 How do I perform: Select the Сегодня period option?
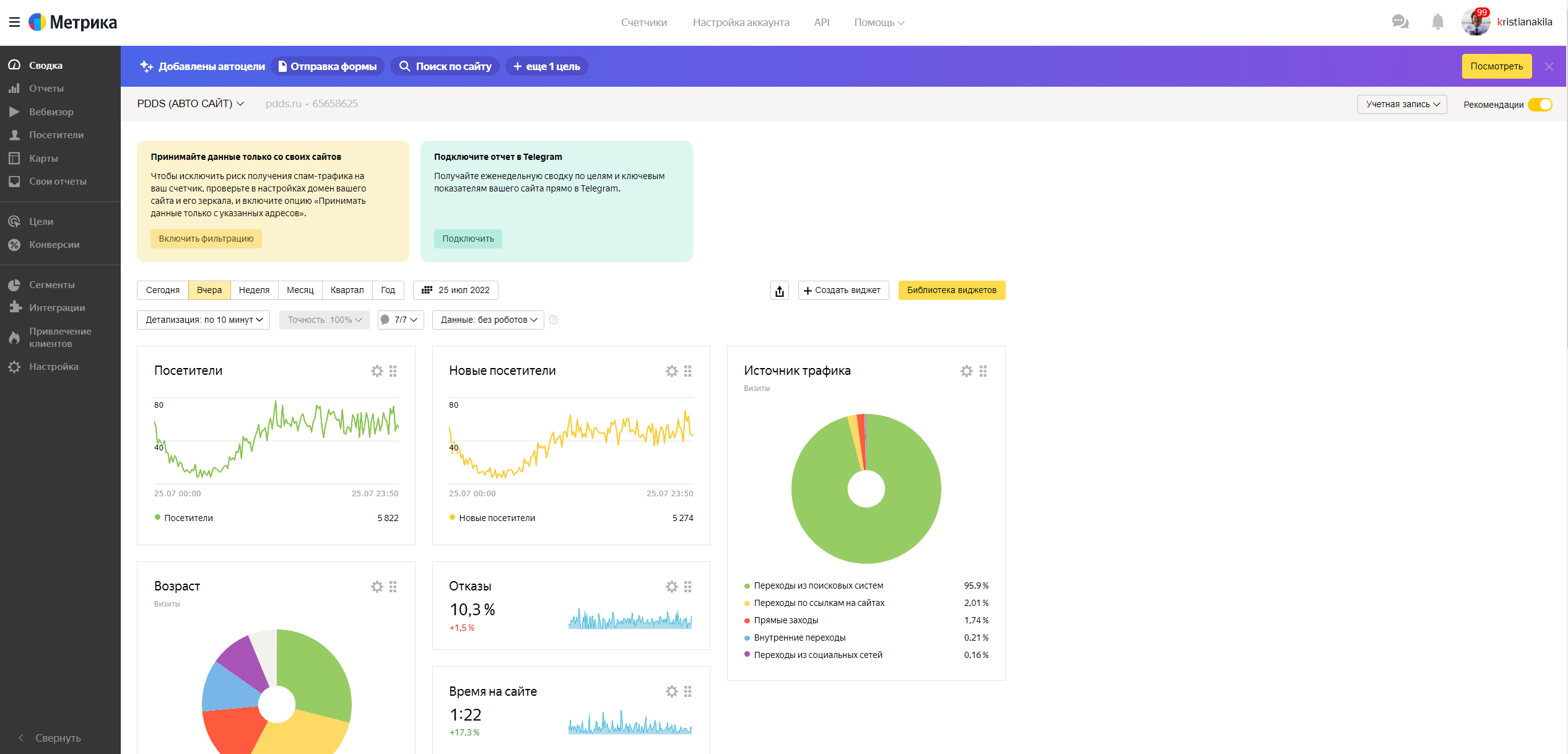(x=162, y=291)
